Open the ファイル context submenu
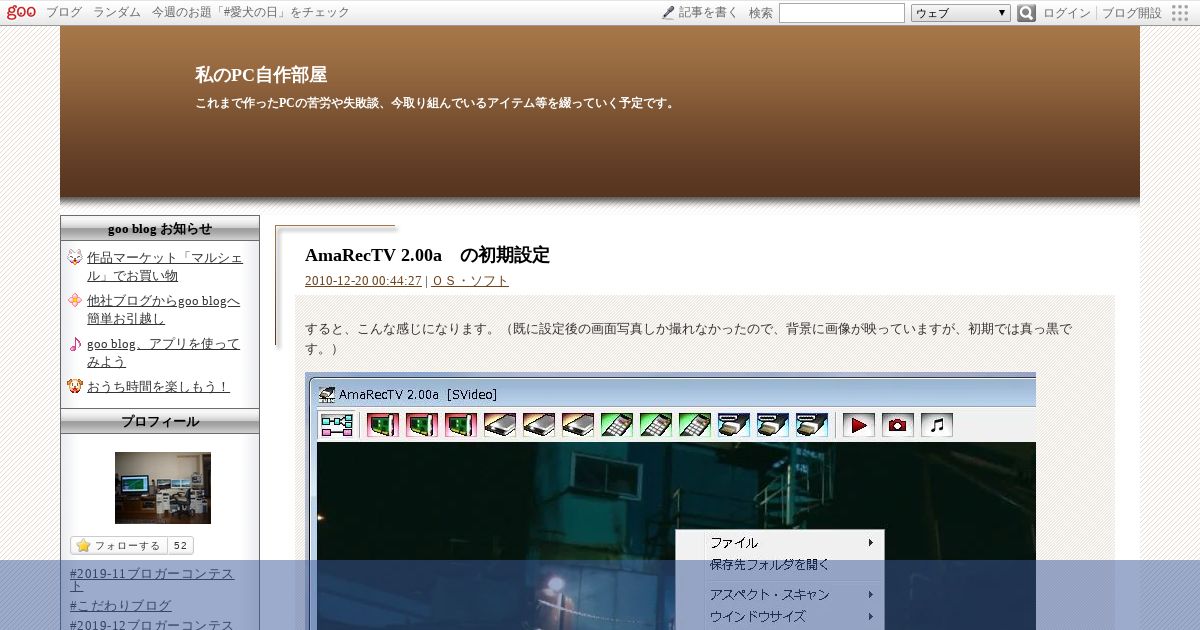The height and width of the screenshot is (630, 1200). (780, 543)
